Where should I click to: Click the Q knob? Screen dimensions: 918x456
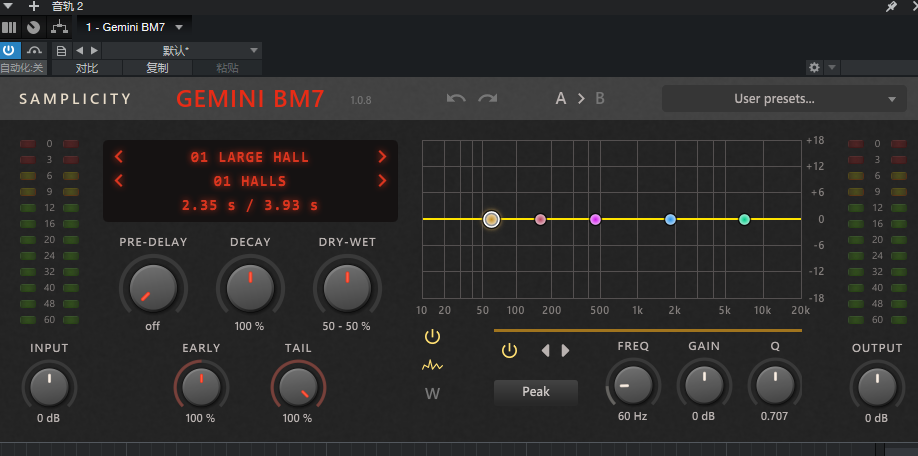pyautogui.click(x=775, y=385)
